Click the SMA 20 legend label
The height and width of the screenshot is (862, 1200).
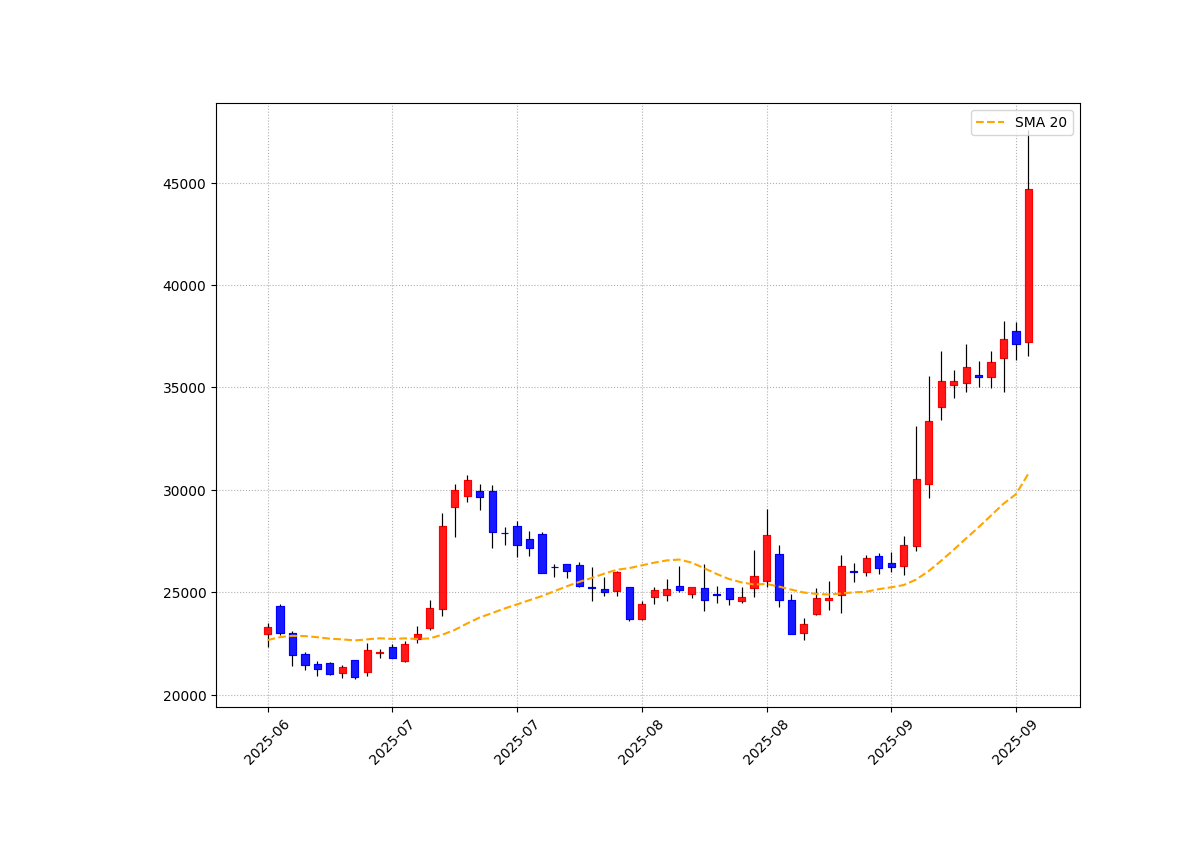coord(1041,123)
